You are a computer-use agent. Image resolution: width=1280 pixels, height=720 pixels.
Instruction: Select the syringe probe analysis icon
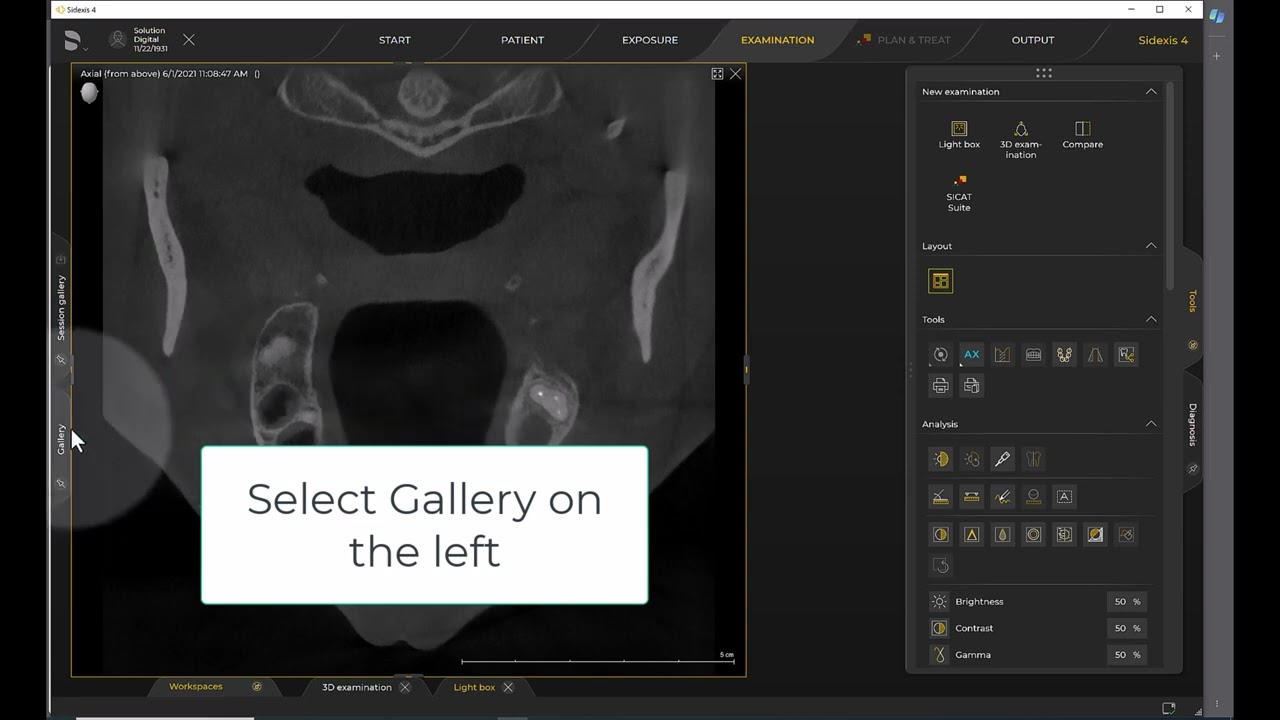point(1002,459)
